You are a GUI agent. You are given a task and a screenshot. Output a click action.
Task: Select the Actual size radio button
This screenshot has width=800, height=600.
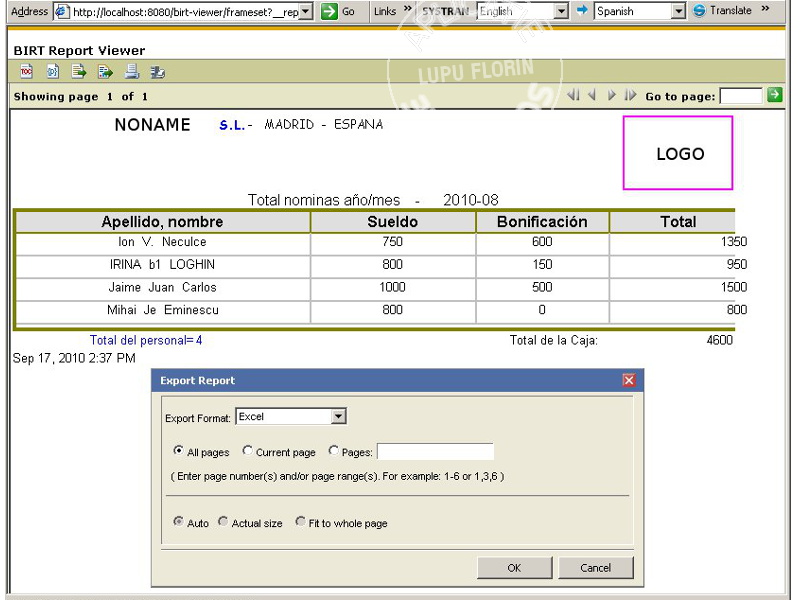coord(223,521)
